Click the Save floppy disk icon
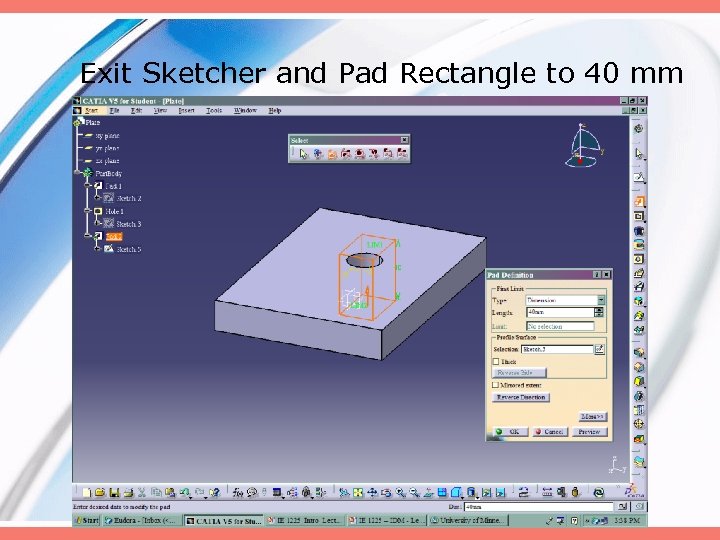Screen dimensions: 720x540 coord(114,493)
